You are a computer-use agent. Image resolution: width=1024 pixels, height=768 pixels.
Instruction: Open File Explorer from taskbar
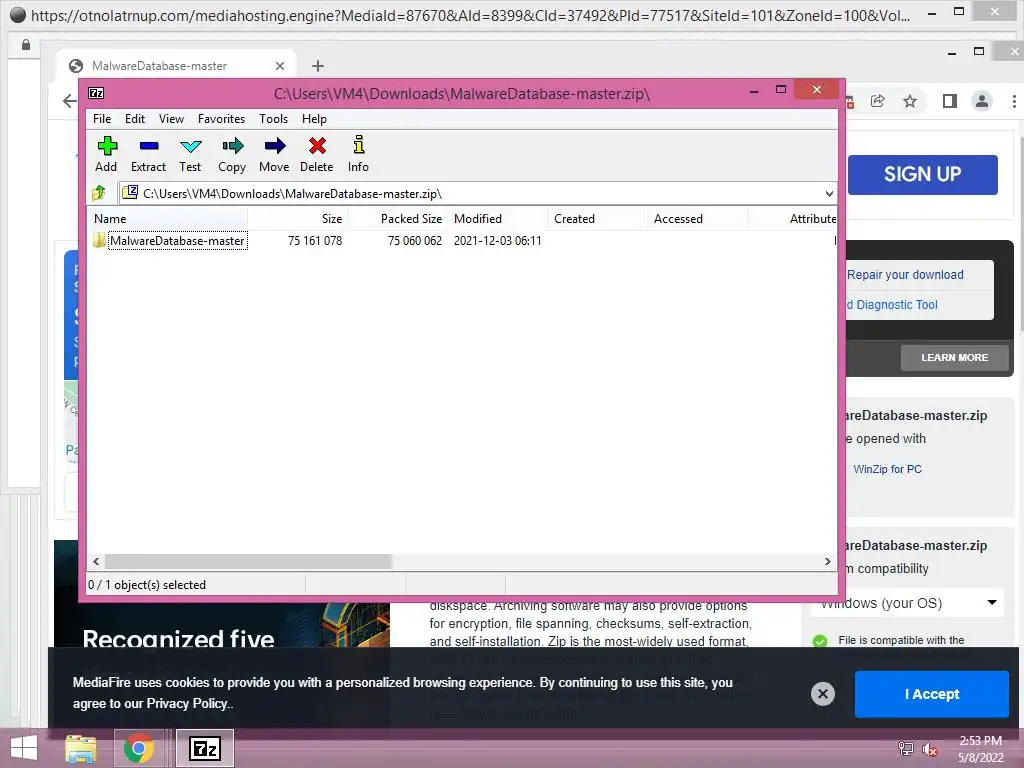pos(80,749)
